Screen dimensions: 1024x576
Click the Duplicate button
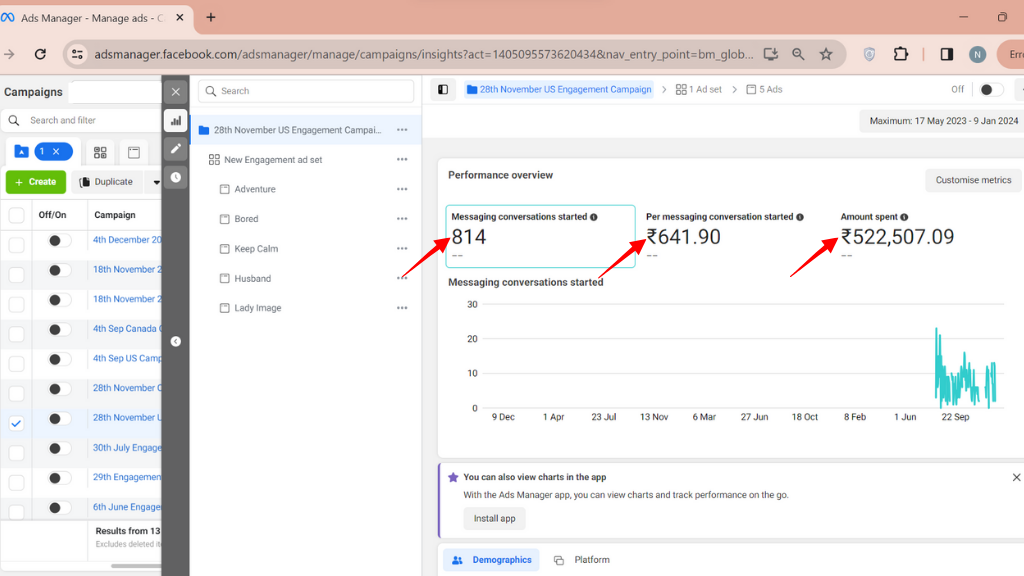click(106, 182)
